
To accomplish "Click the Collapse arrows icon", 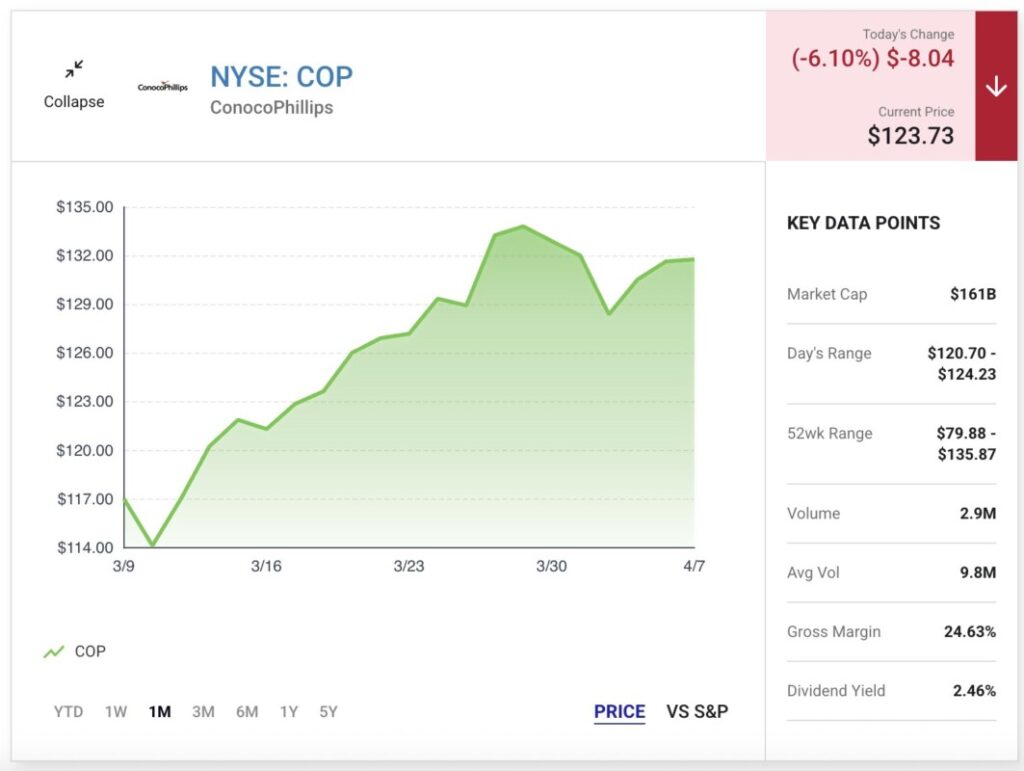I will click(x=74, y=70).
